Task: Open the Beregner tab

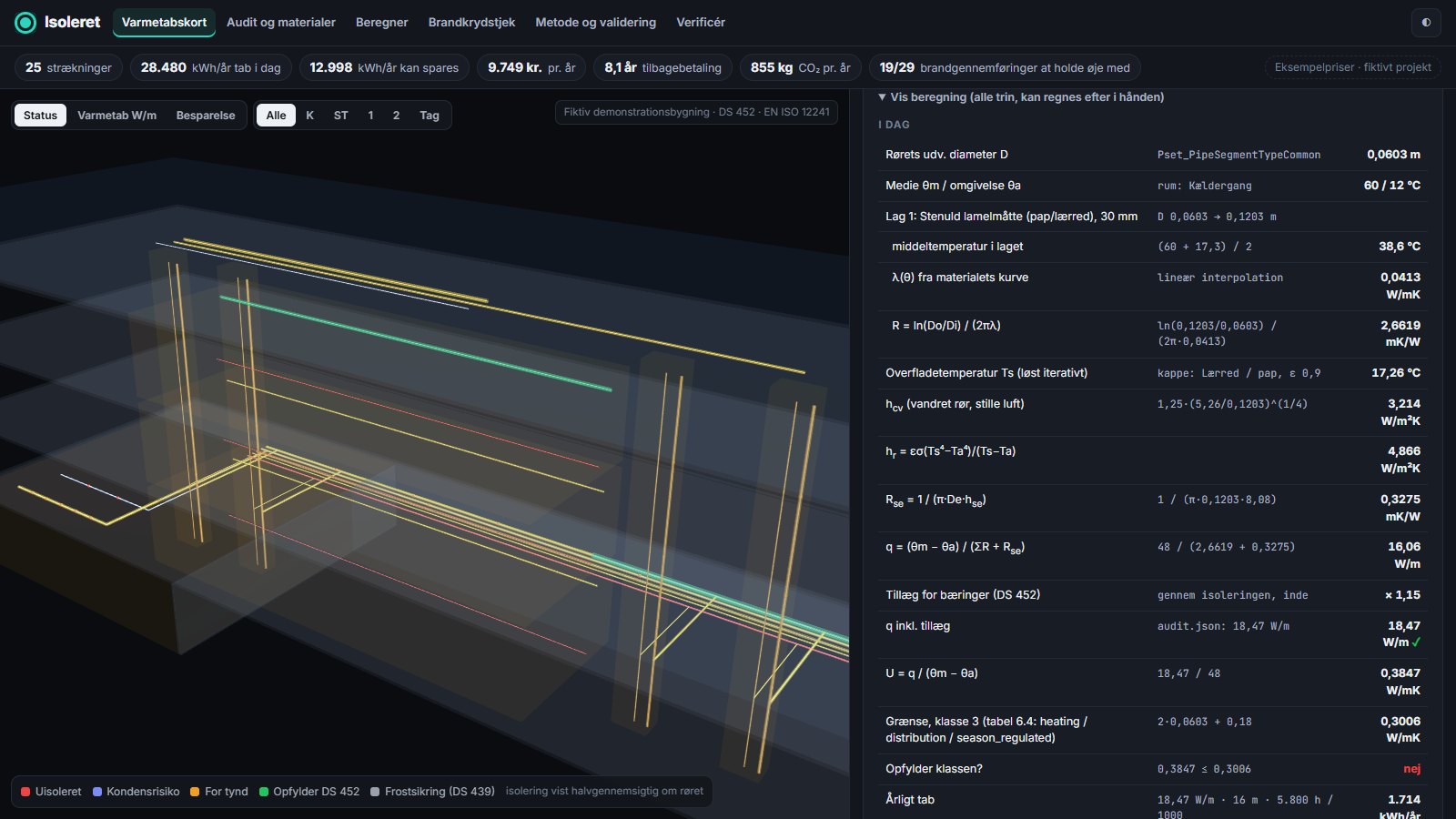Action: 382,23
